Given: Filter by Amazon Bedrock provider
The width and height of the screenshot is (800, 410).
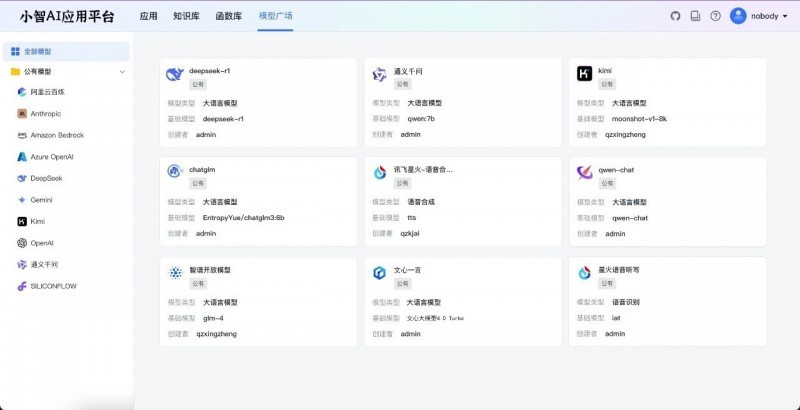Looking at the screenshot, I should 57,135.
